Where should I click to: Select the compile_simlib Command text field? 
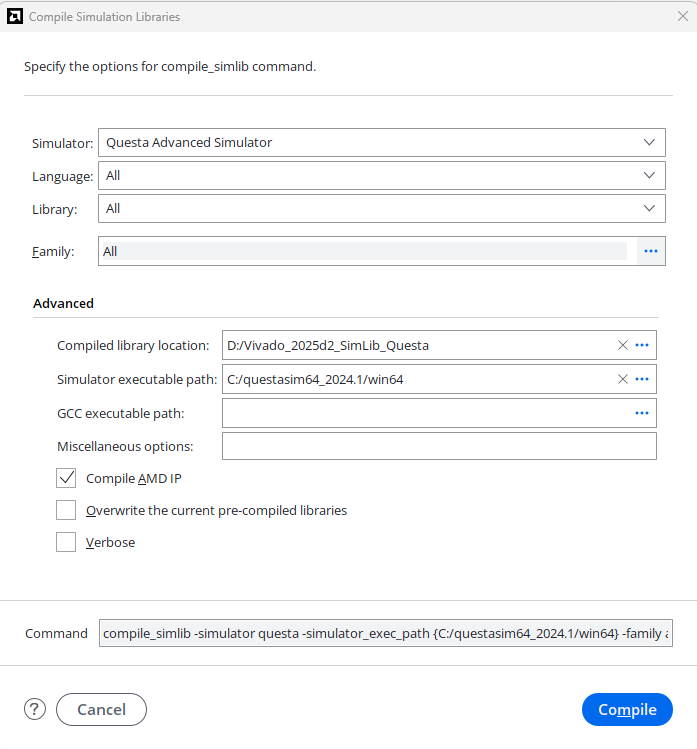386,633
